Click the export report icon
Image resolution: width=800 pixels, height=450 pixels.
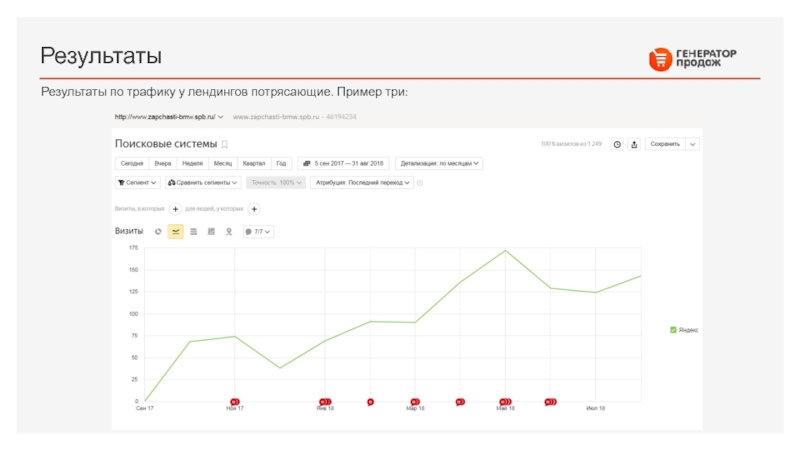pyautogui.click(x=633, y=144)
